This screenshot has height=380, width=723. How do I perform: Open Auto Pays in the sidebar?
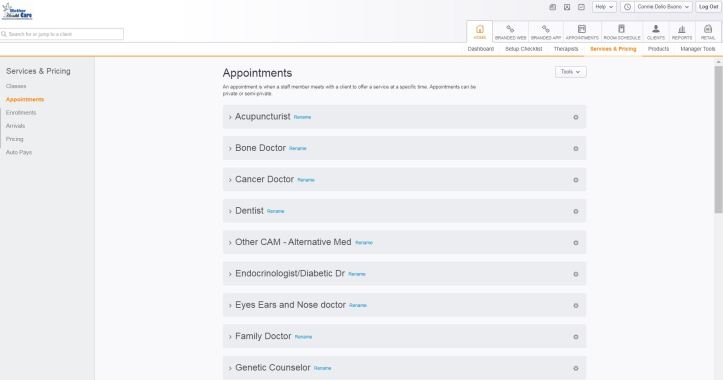click(x=19, y=152)
